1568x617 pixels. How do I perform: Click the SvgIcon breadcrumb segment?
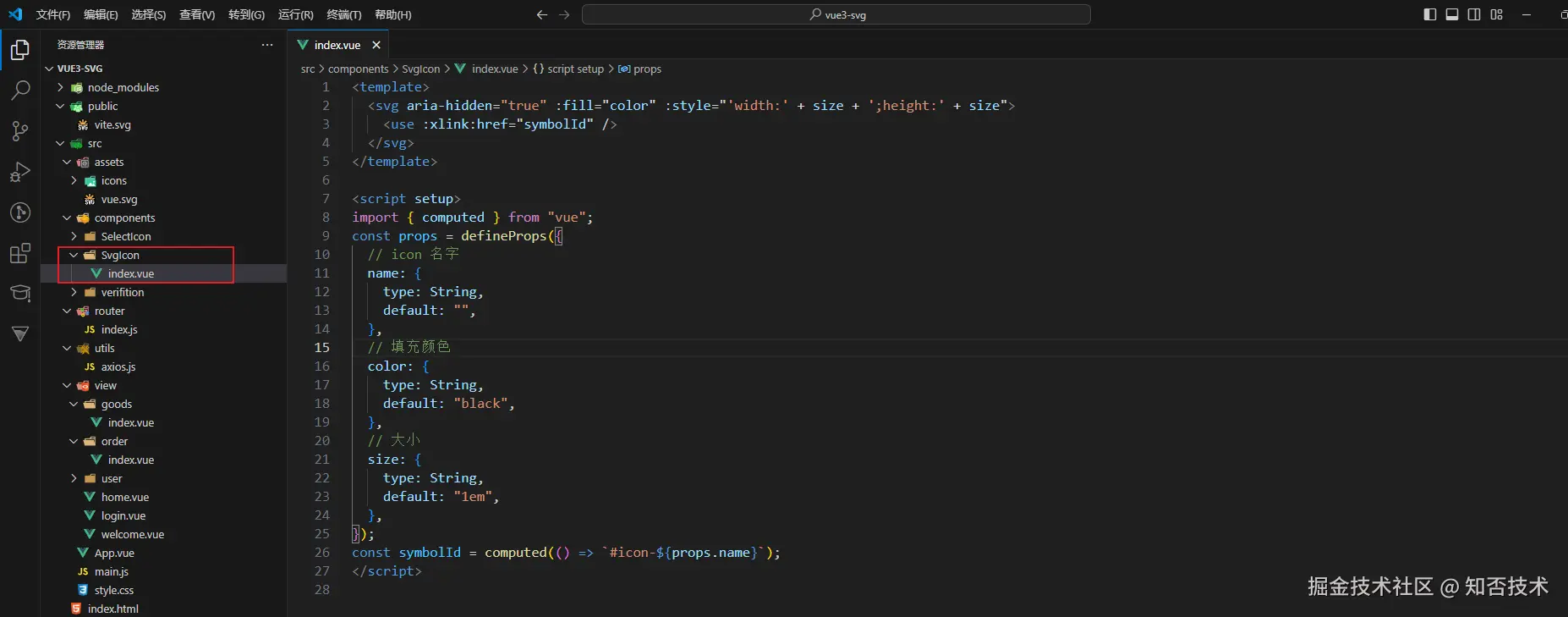420,69
